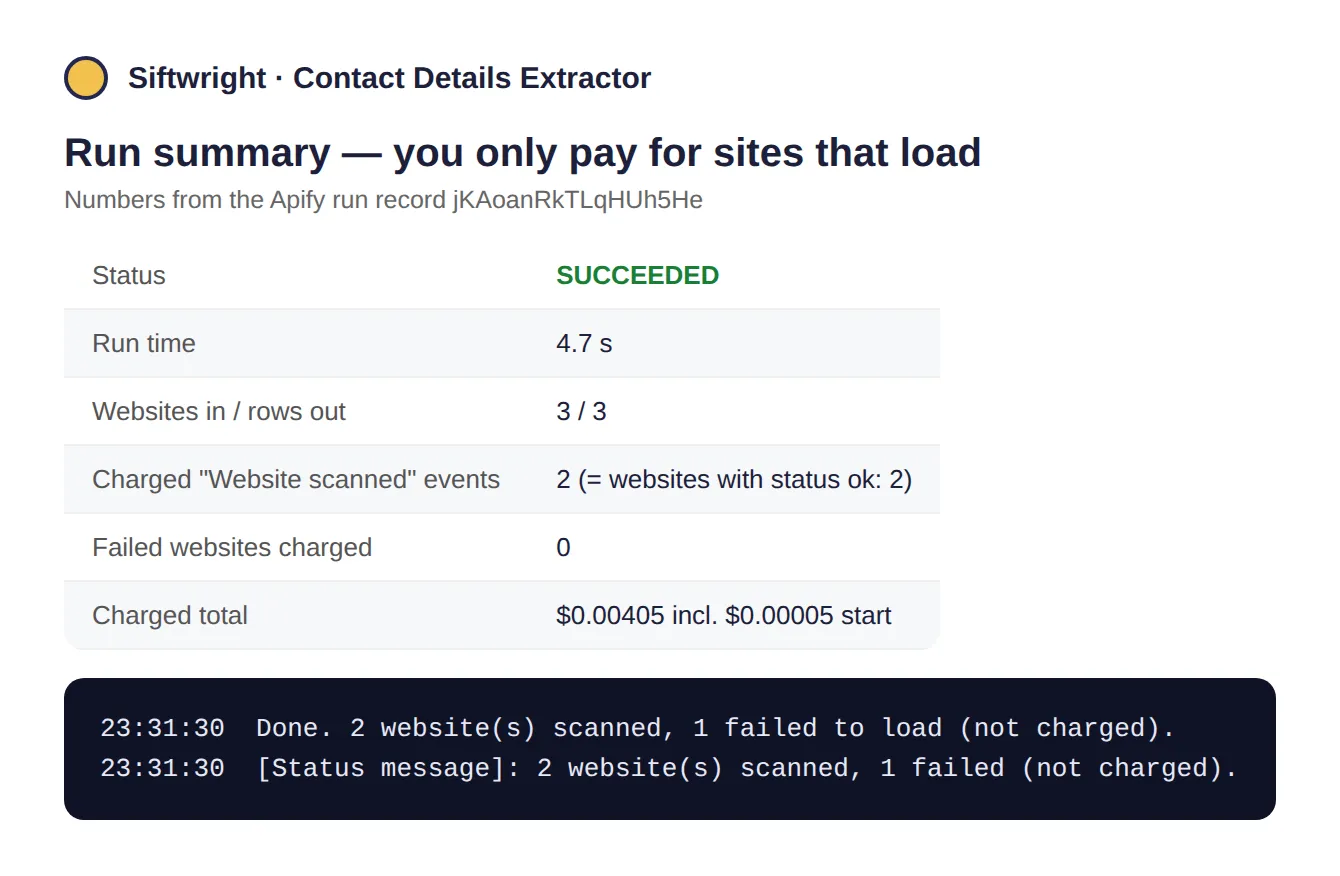The height and width of the screenshot is (876, 1340).
Task: Click the 'Charged "Website scanned" events' label
Action: point(296,479)
